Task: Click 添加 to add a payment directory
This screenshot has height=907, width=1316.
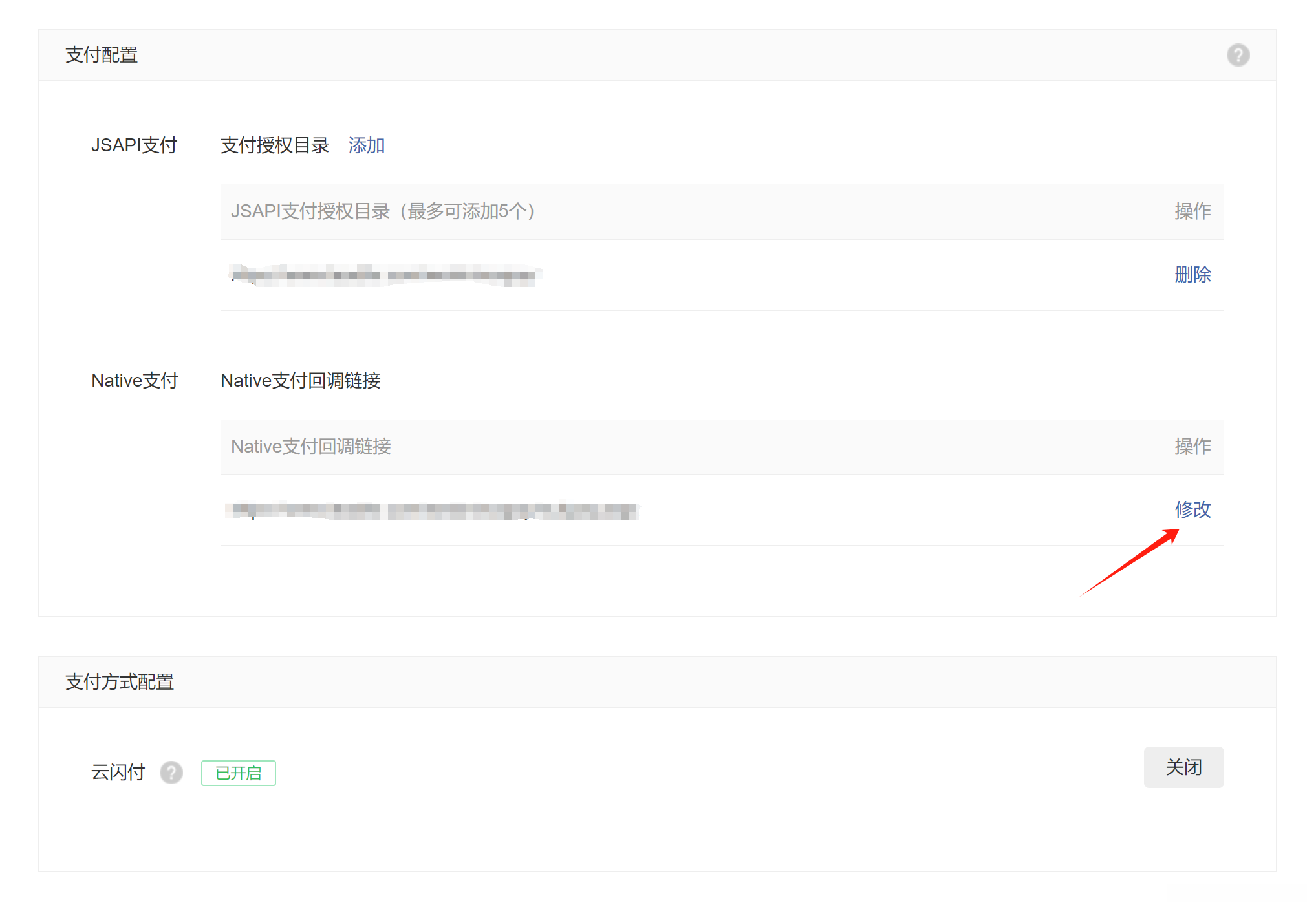Action: tap(366, 145)
